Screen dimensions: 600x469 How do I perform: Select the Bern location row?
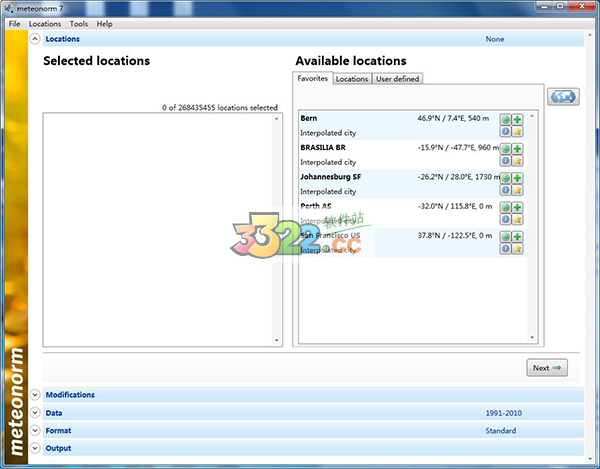pos(413,125)
